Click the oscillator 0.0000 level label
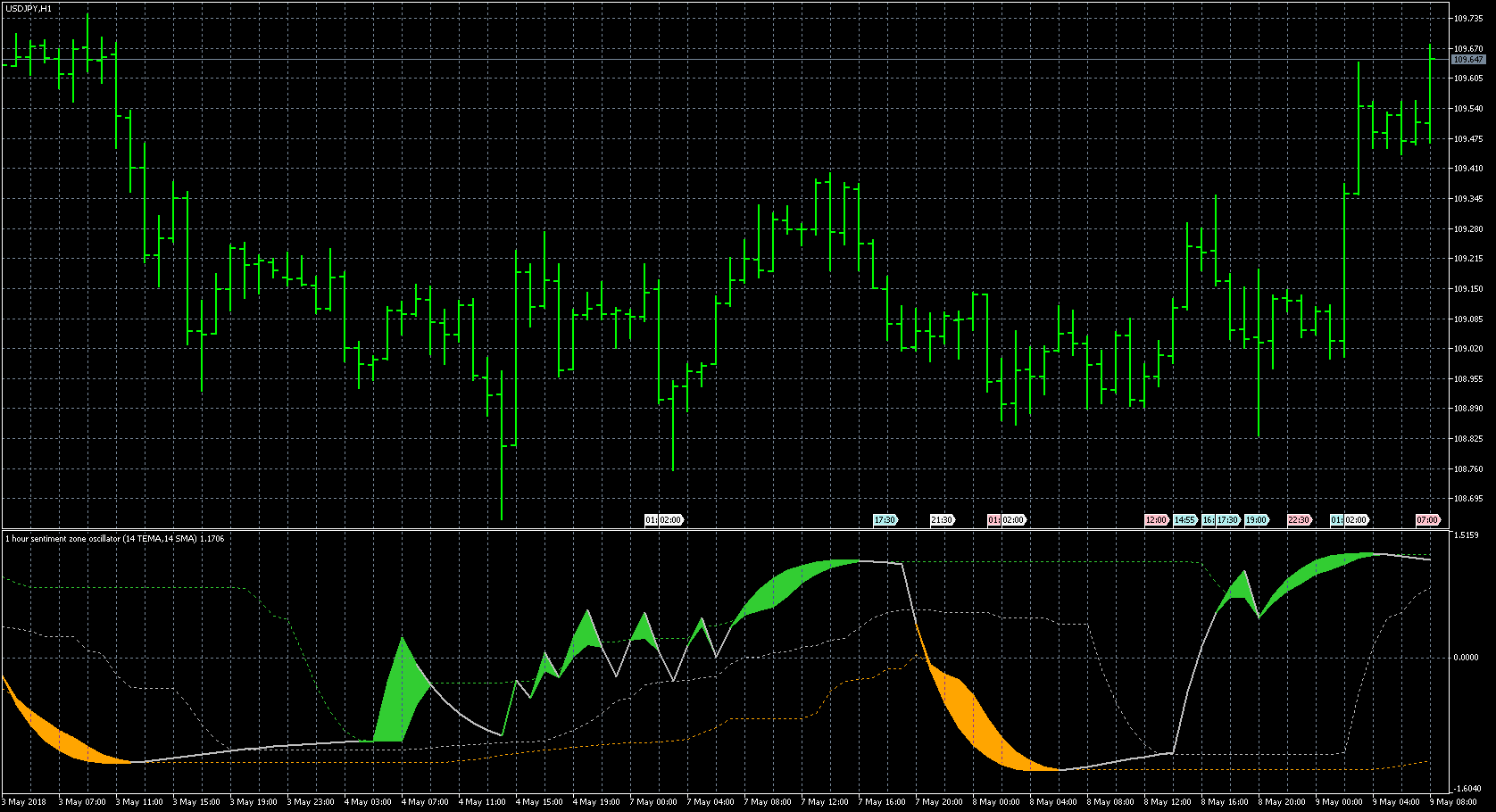The image size is (1496, 812). pyautogui.click(x=1466, y=658)
